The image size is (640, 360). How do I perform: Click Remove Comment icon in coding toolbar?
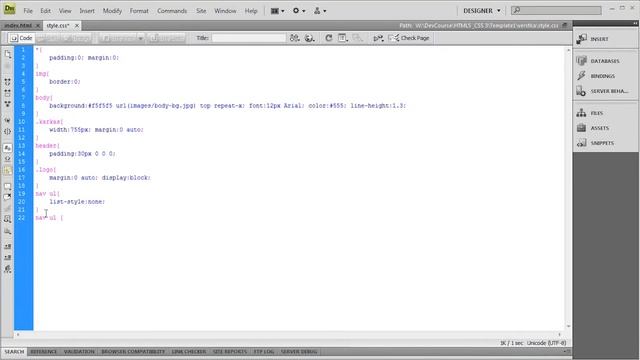(x=7, y=197)
